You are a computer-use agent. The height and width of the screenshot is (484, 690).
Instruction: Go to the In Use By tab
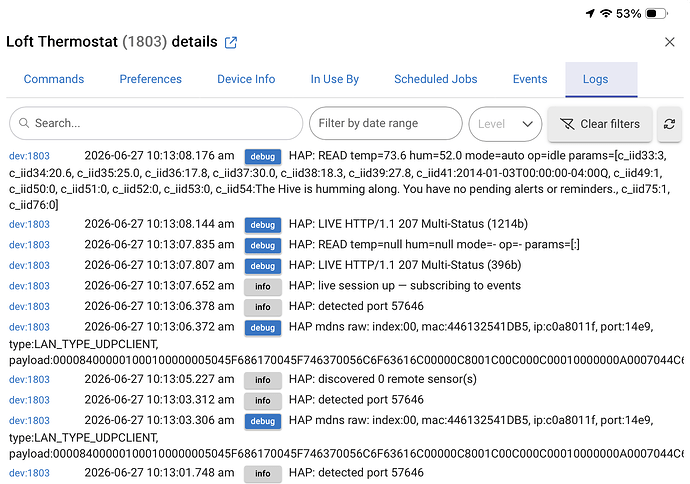pyautogui.click(x=334, y=79)
